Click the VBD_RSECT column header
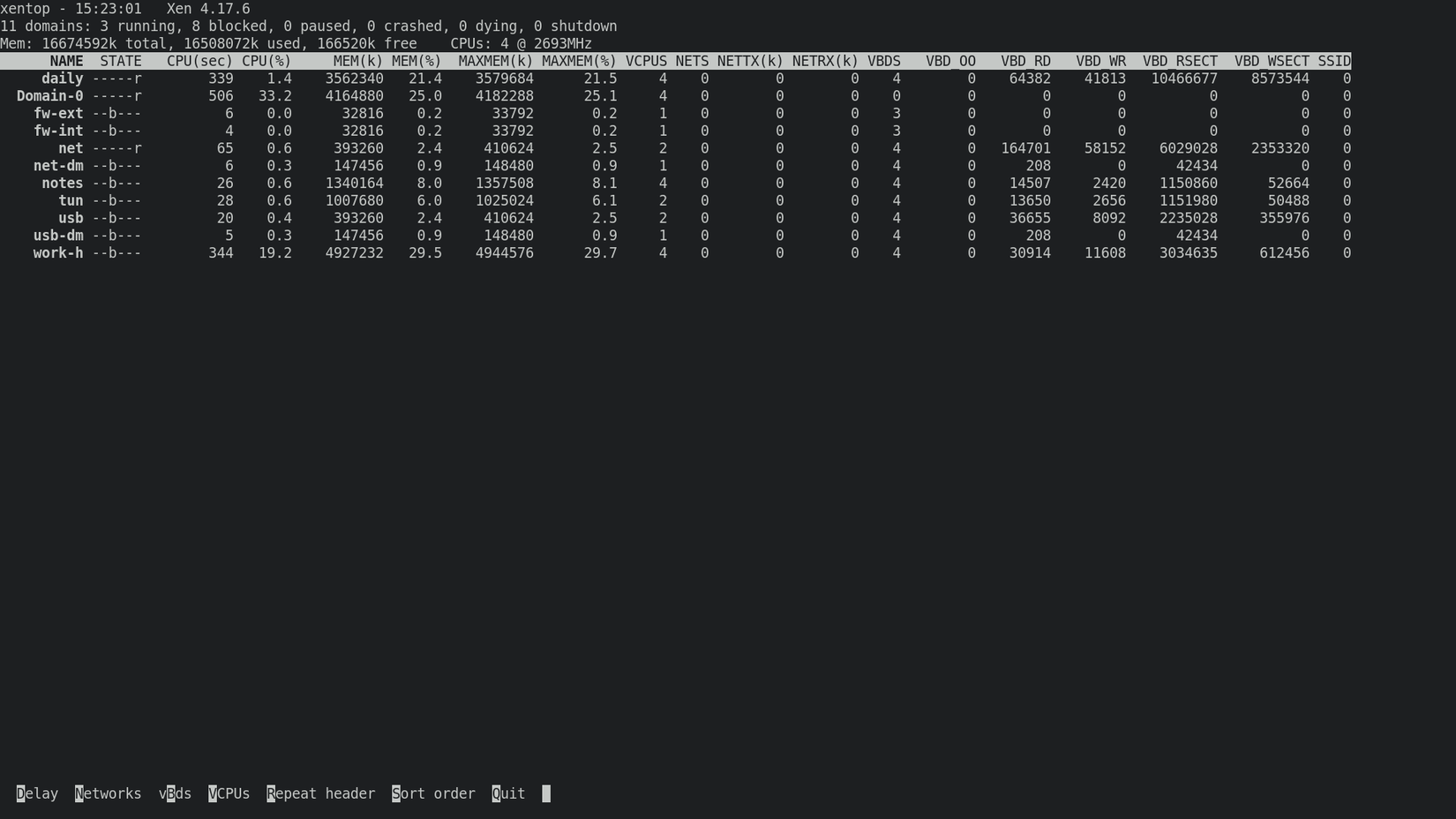The height and width of the screenshot is (819, 1456). click(1180, 61)
